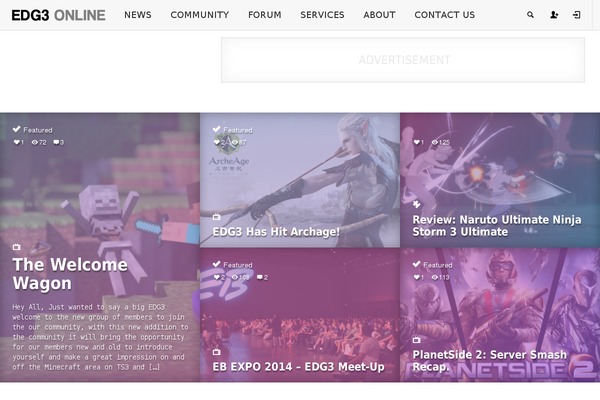
Task: Click the register user icon with the plus sign
Action: 554,15
